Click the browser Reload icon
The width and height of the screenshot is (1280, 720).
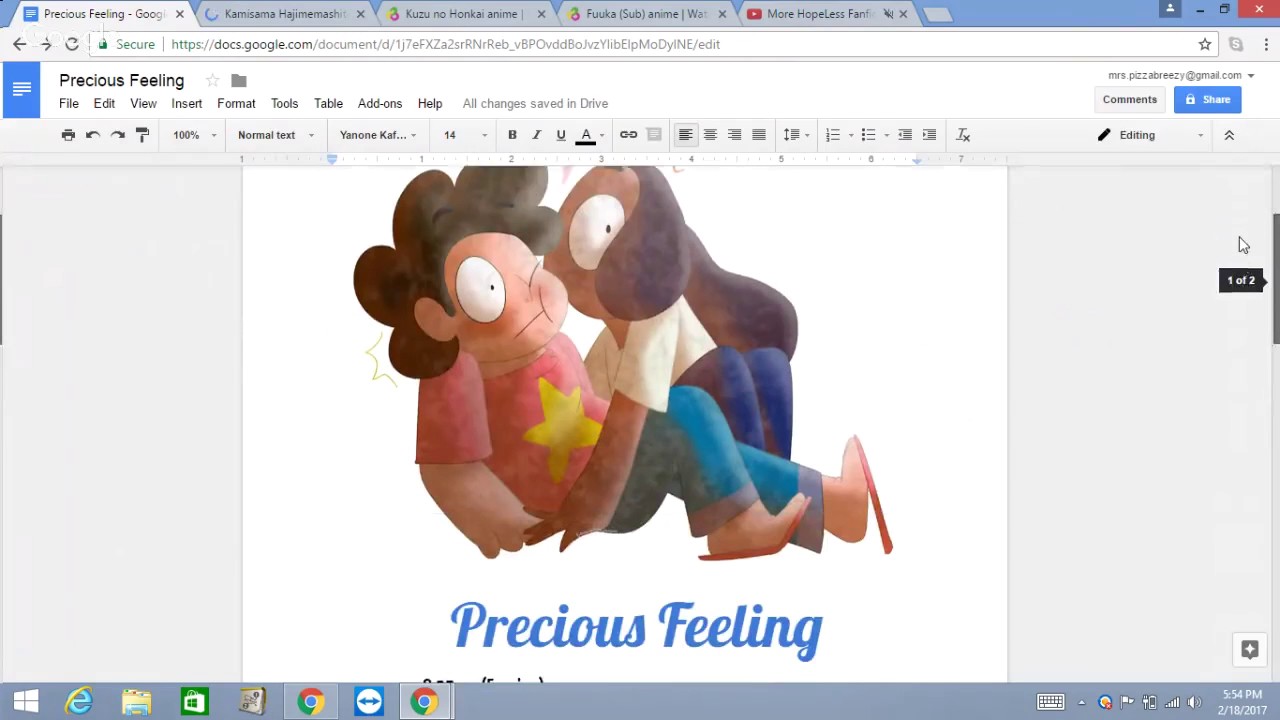tap(72, 44)
